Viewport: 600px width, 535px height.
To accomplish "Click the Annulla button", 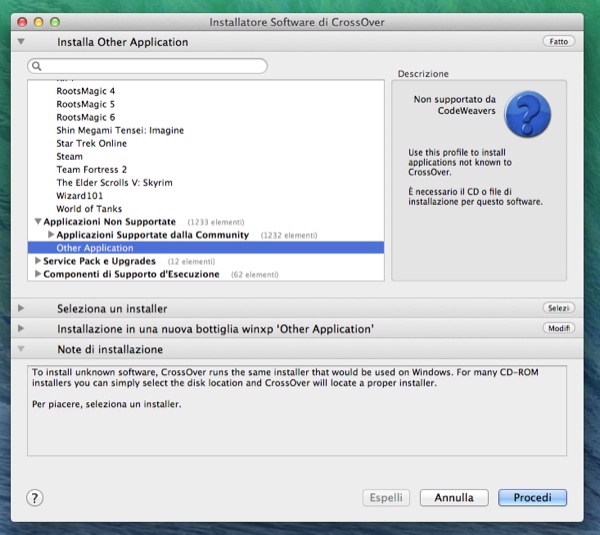I will pyautogui.click(x=454, y=497).
